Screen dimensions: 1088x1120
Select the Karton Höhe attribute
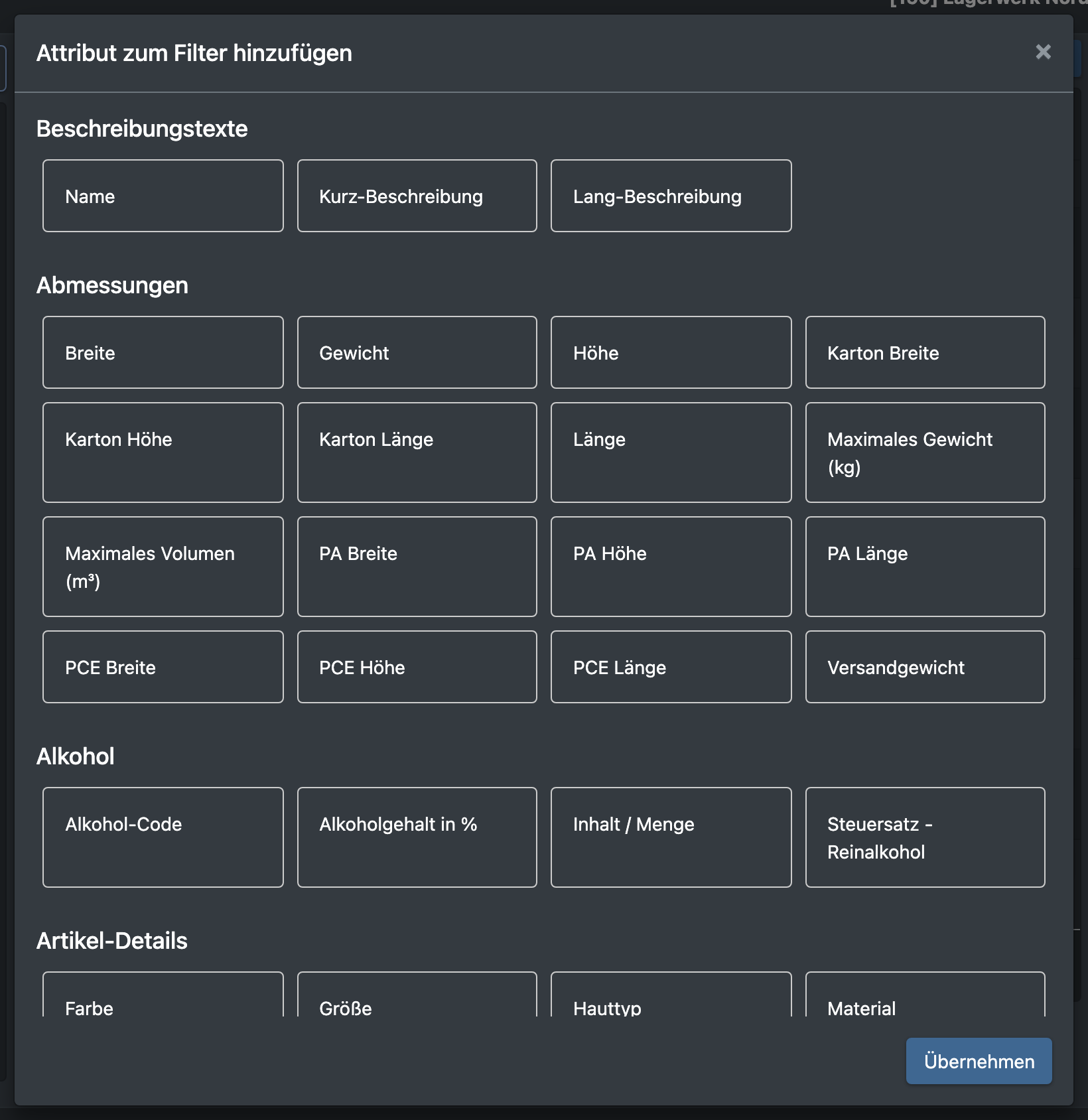tap(163, 453)
